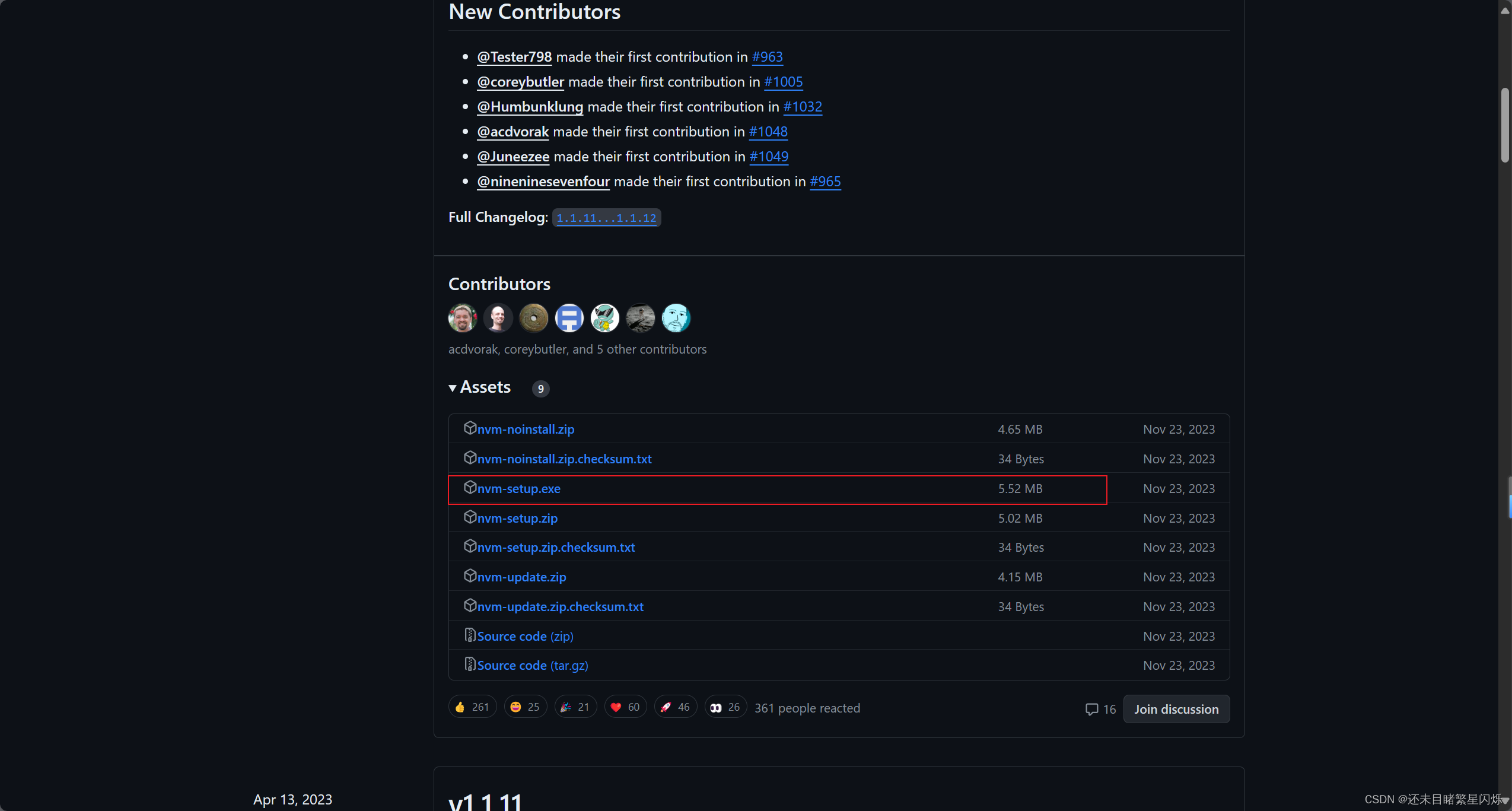Click the first contributor avatar
This screenshot has width=1512, height=811.
pyautogui.click(x=462, y=318)
